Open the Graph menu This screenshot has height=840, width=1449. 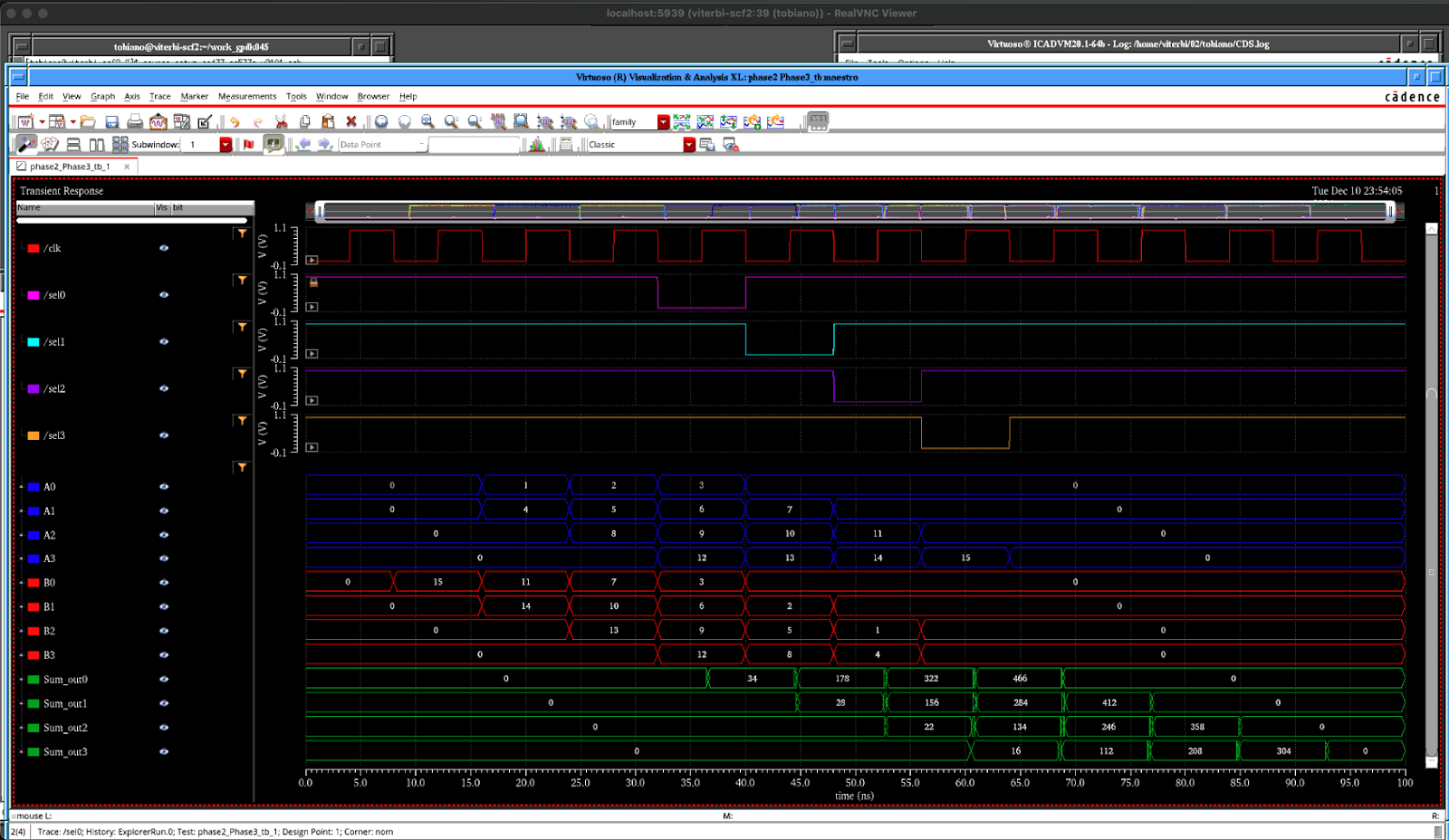point(102,96)
